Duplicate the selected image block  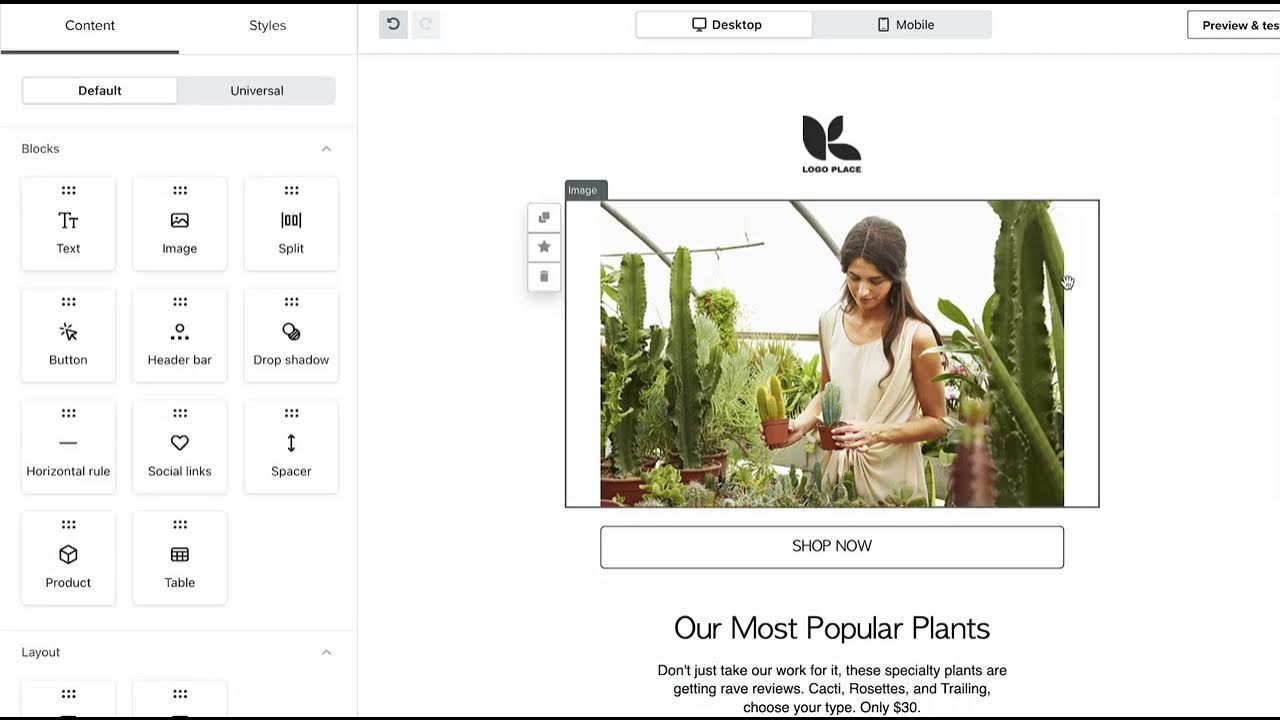(544, 218)
